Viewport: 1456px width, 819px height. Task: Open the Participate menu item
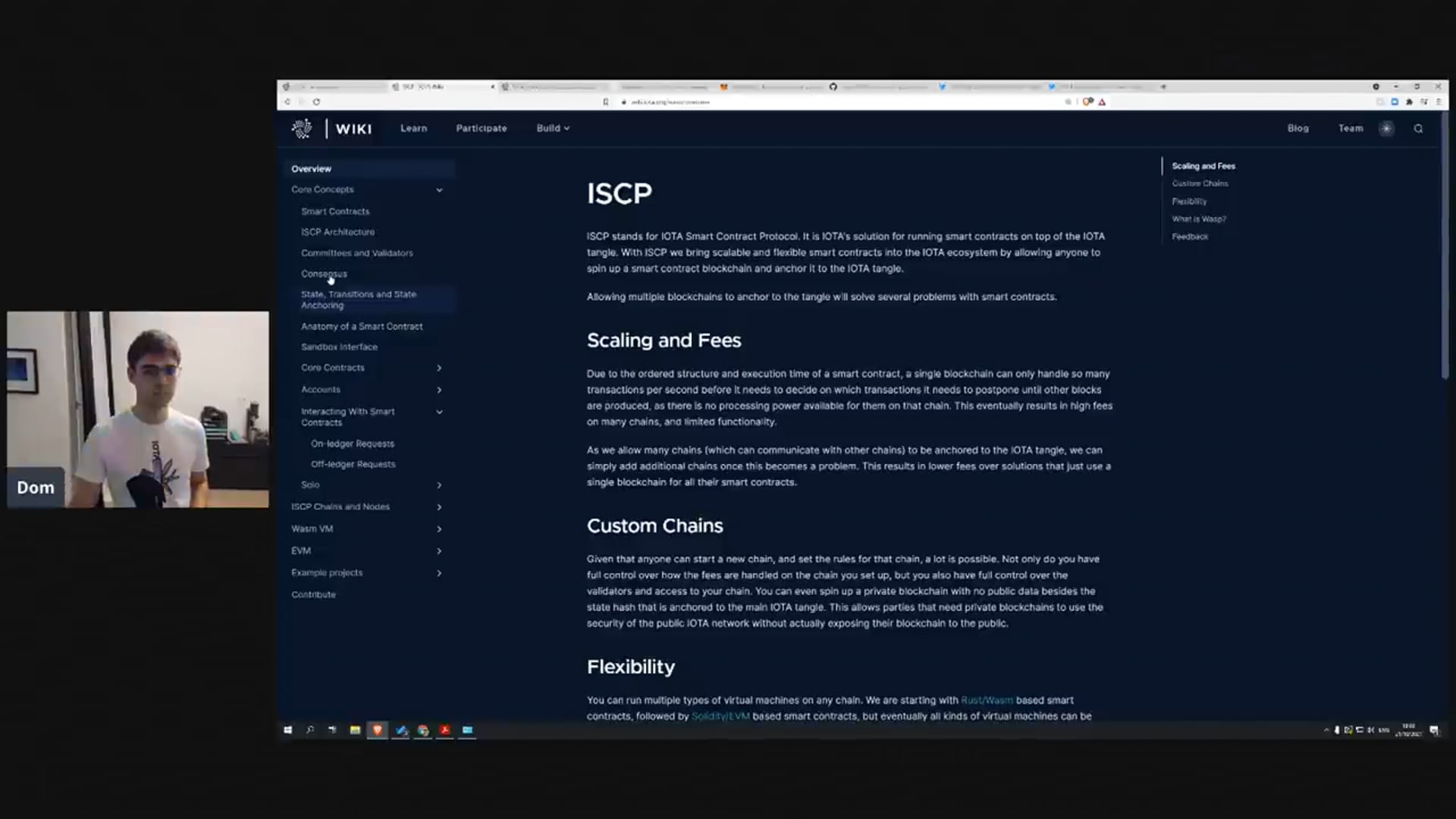[x=482, y=128]
